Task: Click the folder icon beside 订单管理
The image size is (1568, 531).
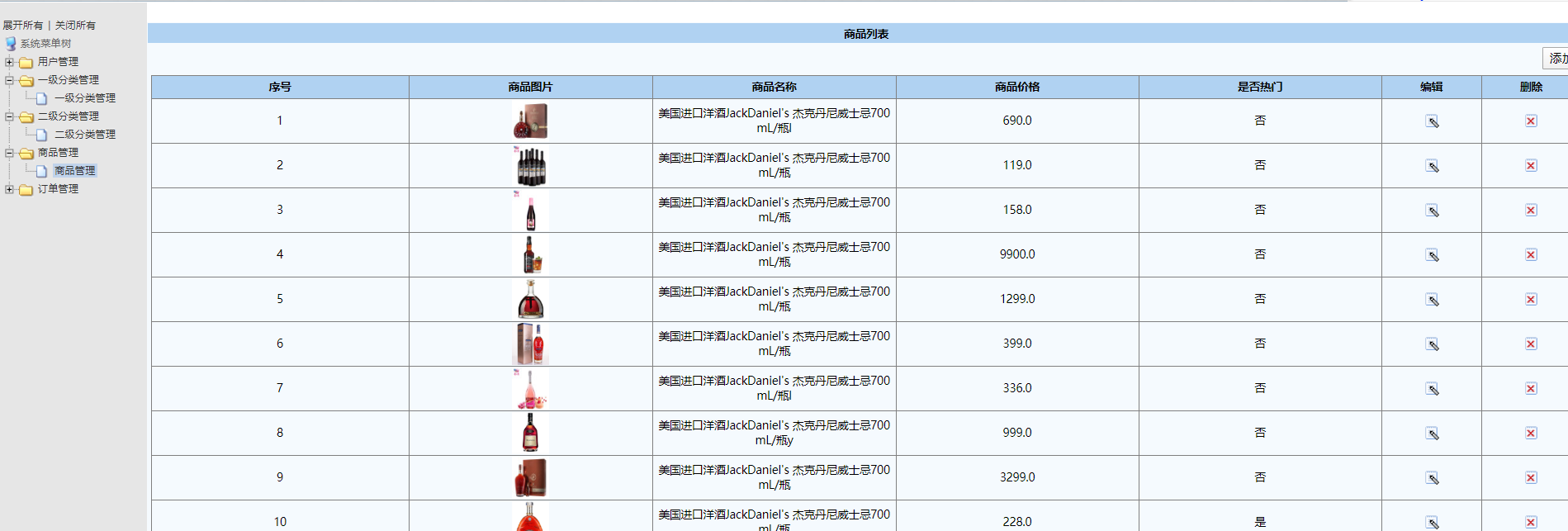Action: [26, 189]
